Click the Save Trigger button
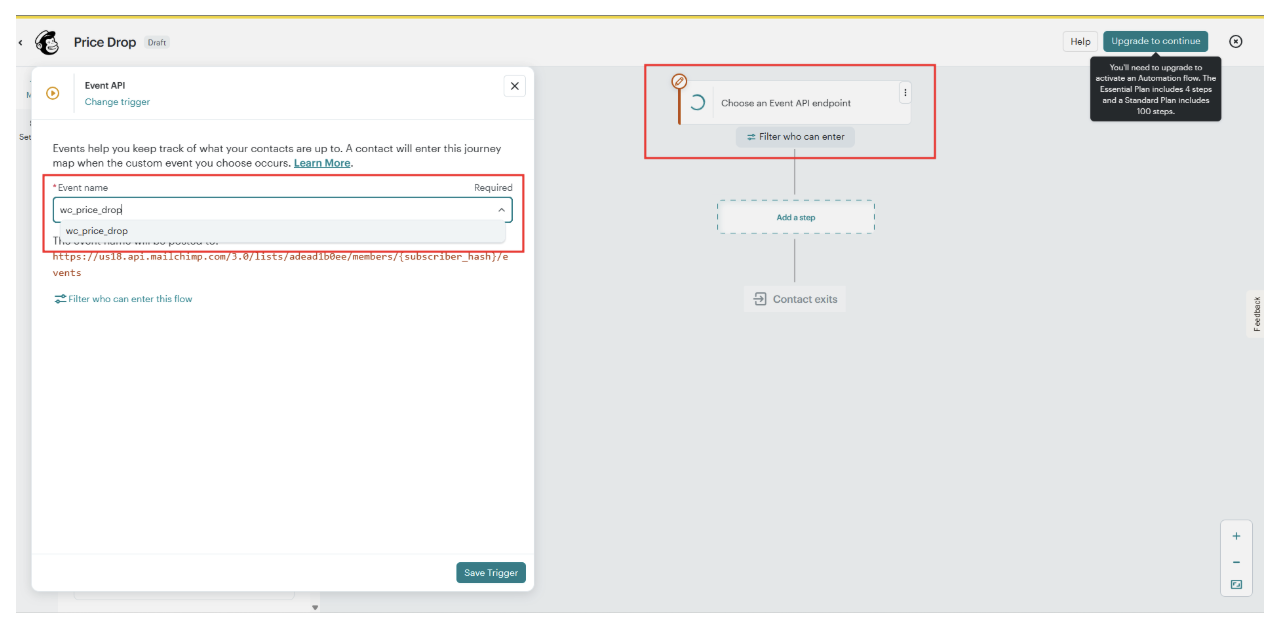This screenshot has width=1266, height=630. 491,573
